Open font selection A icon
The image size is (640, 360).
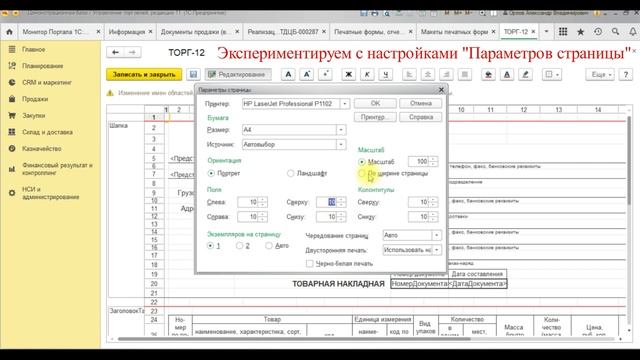tap(288, 74)
